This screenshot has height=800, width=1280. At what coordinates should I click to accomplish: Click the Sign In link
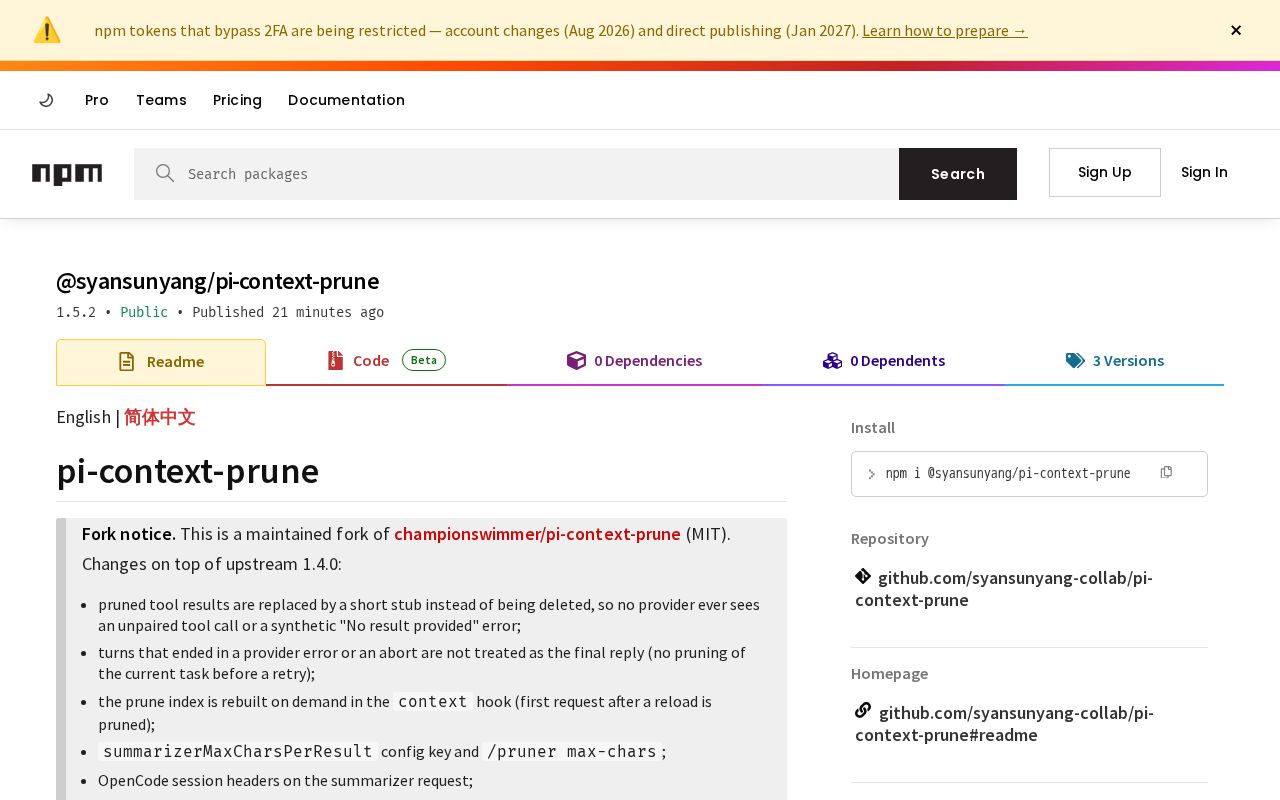pyautogui.click(x=1204, y=172)
